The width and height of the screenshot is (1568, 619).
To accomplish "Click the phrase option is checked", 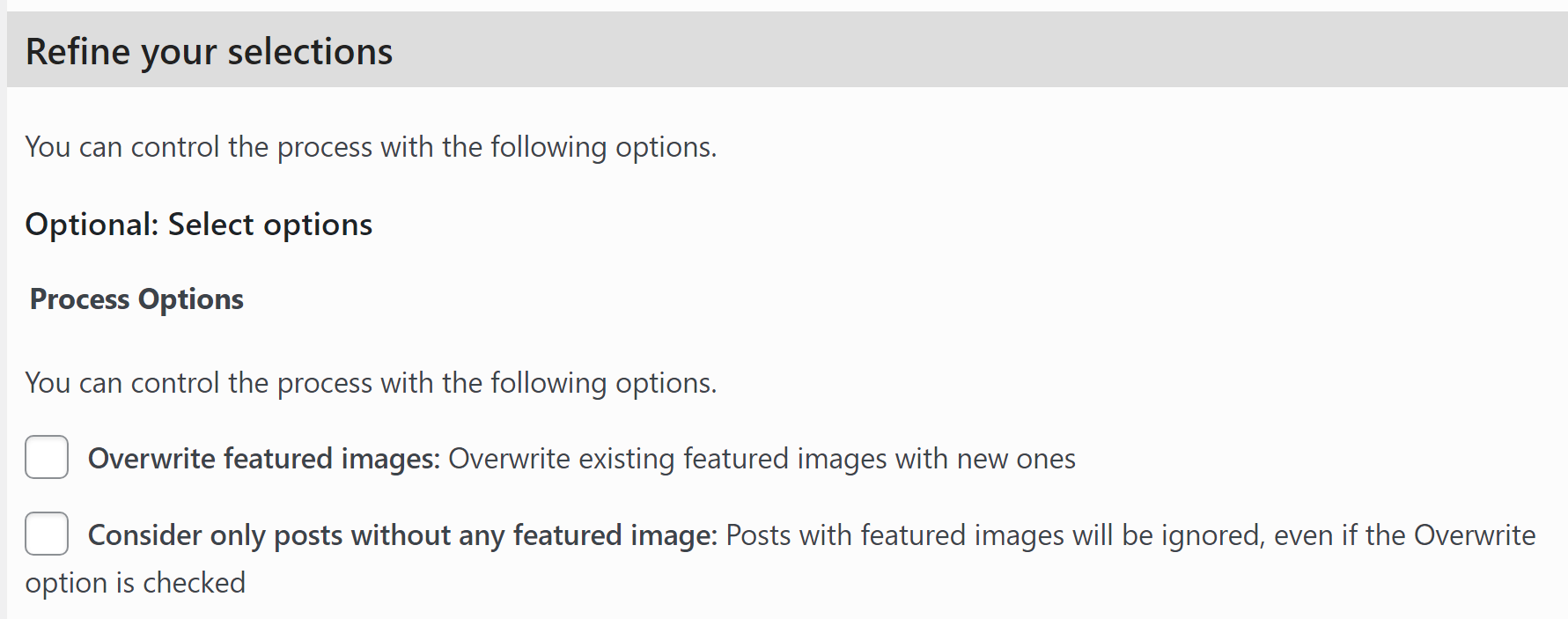I will 136,582.
